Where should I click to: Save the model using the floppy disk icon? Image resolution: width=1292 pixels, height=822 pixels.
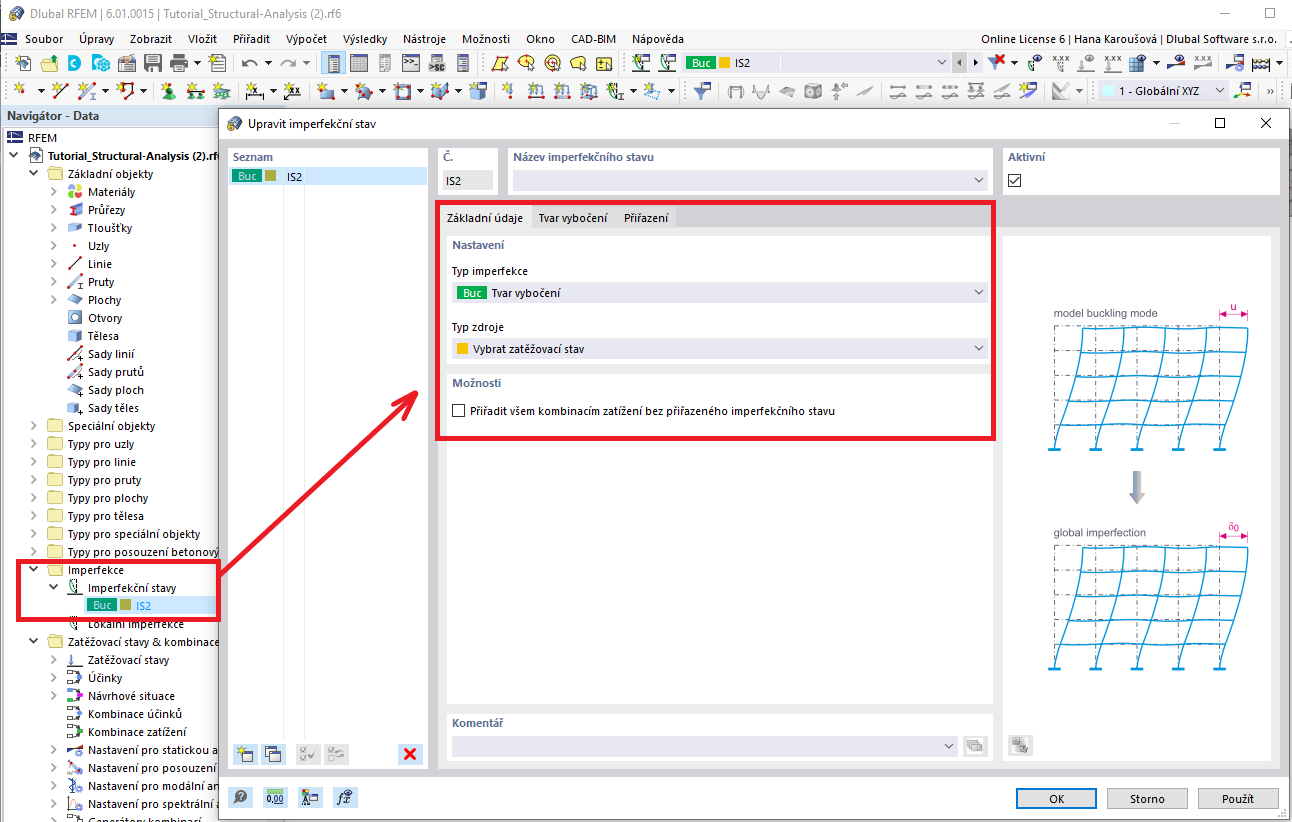[153, 63]
